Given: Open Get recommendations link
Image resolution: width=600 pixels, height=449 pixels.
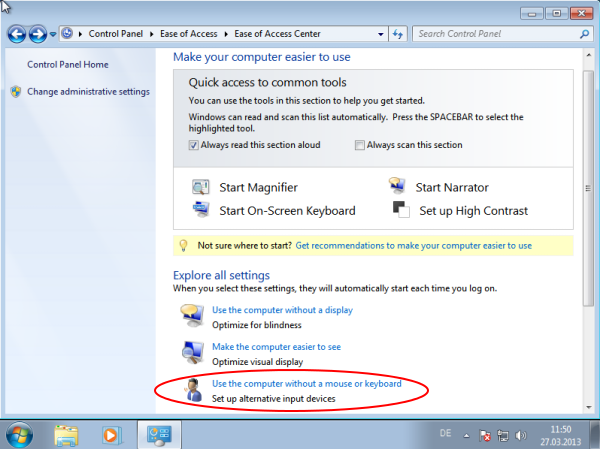Looking at the screenshot, I should coord(414,245).
